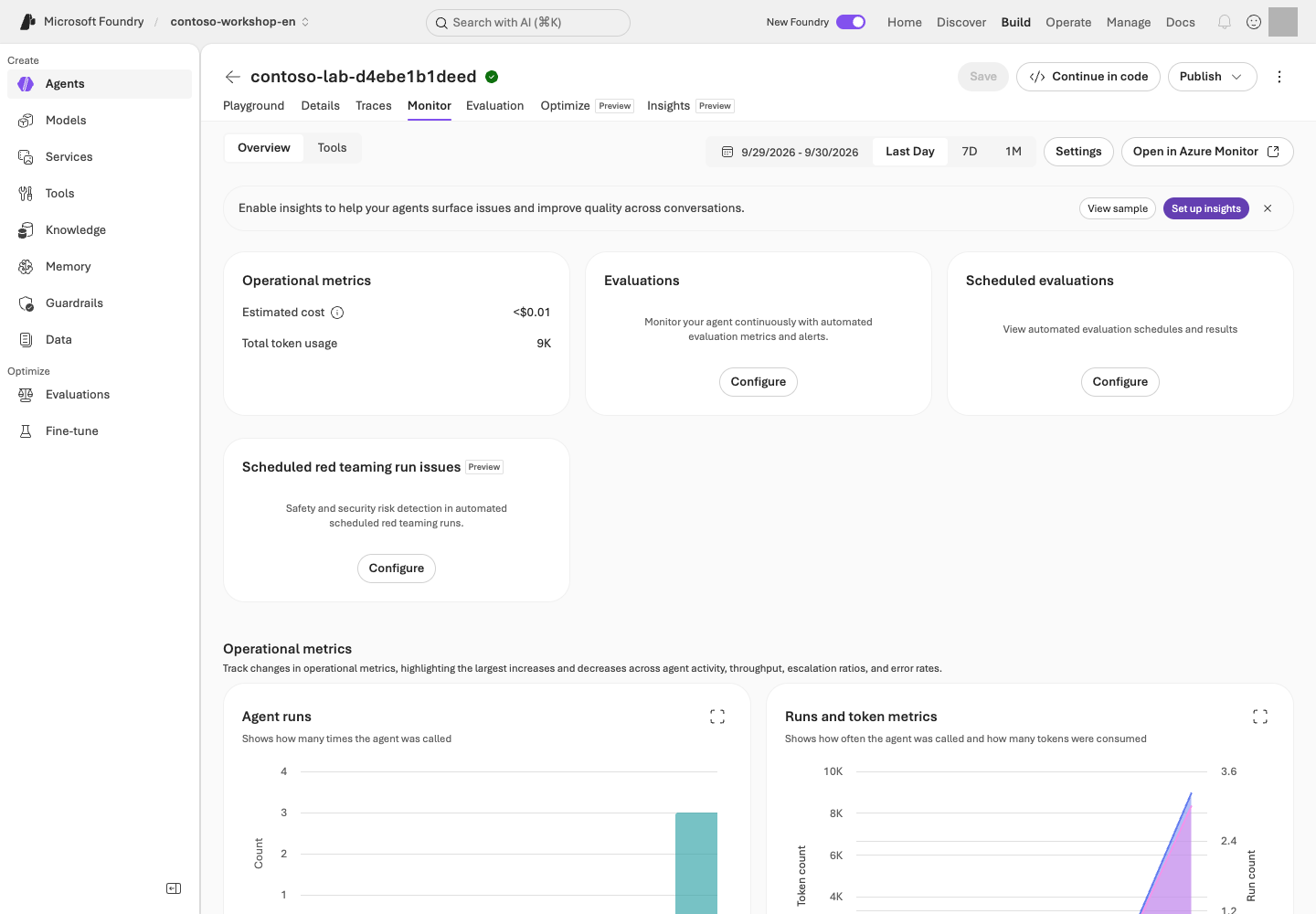This screenshot has width=1316, height=914.
Task: Go back using the left arrow icon
Action: [x=233, y=77]
